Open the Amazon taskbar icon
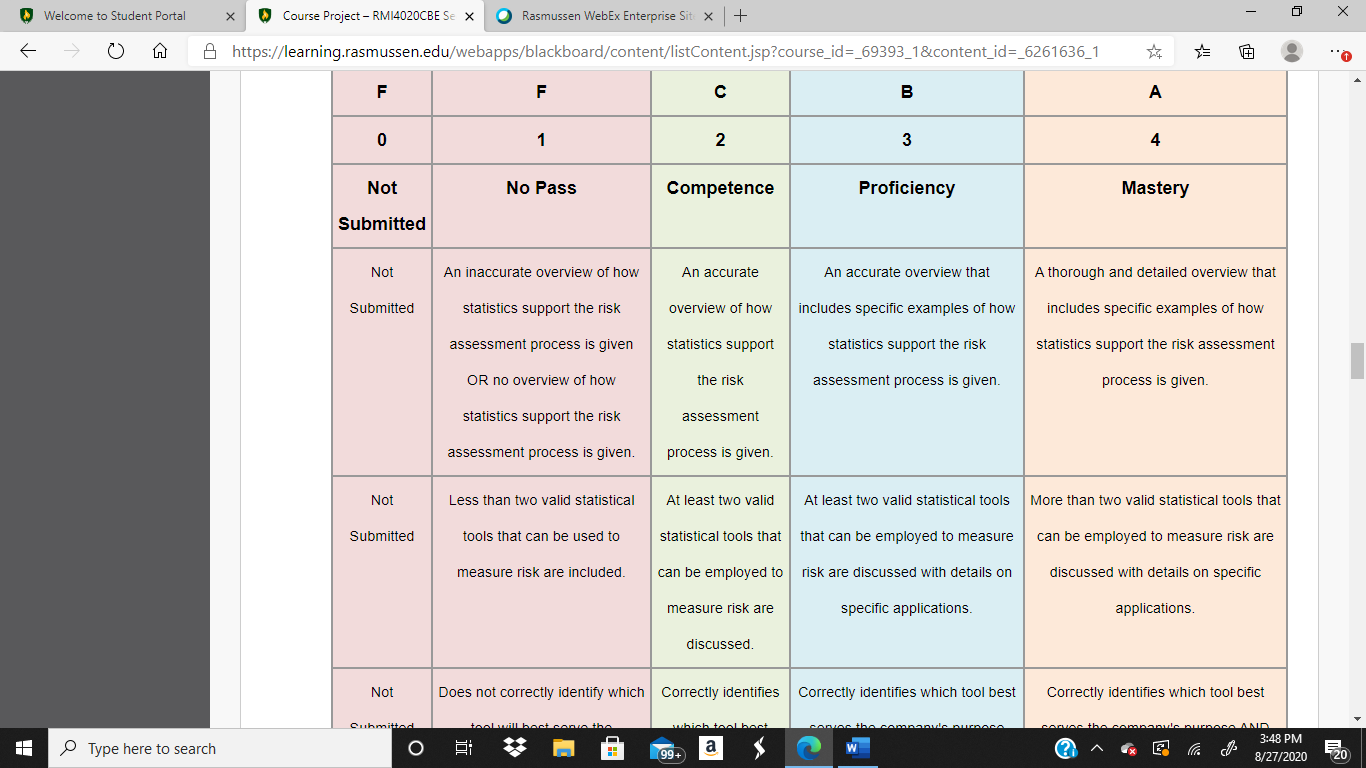 pyautogui.click(x=711, y=748)
